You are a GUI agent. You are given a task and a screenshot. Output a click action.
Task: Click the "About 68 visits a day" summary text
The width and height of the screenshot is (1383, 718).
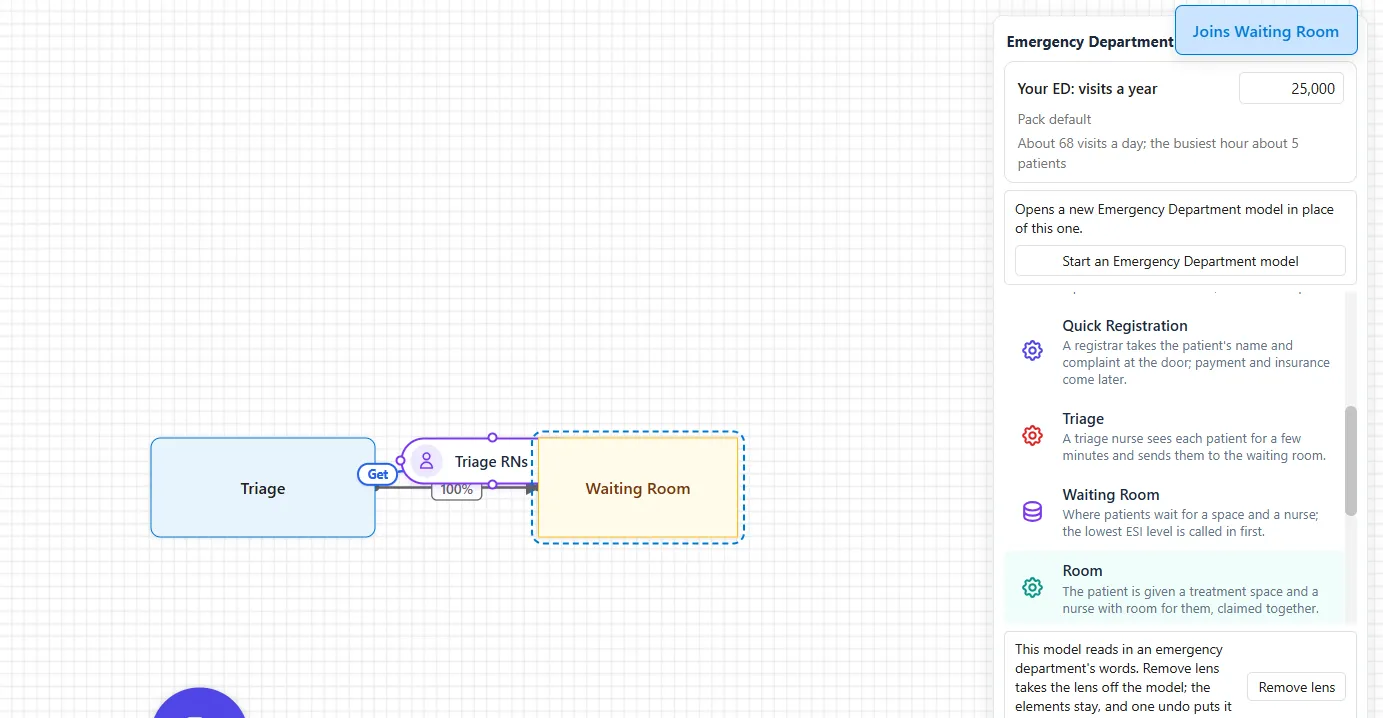1158,153
